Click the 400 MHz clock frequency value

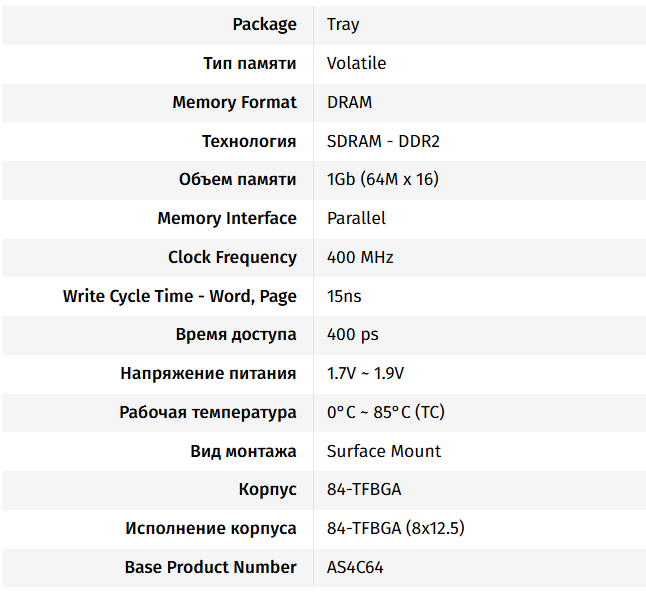pyautogui.click(x=360, y=257)
